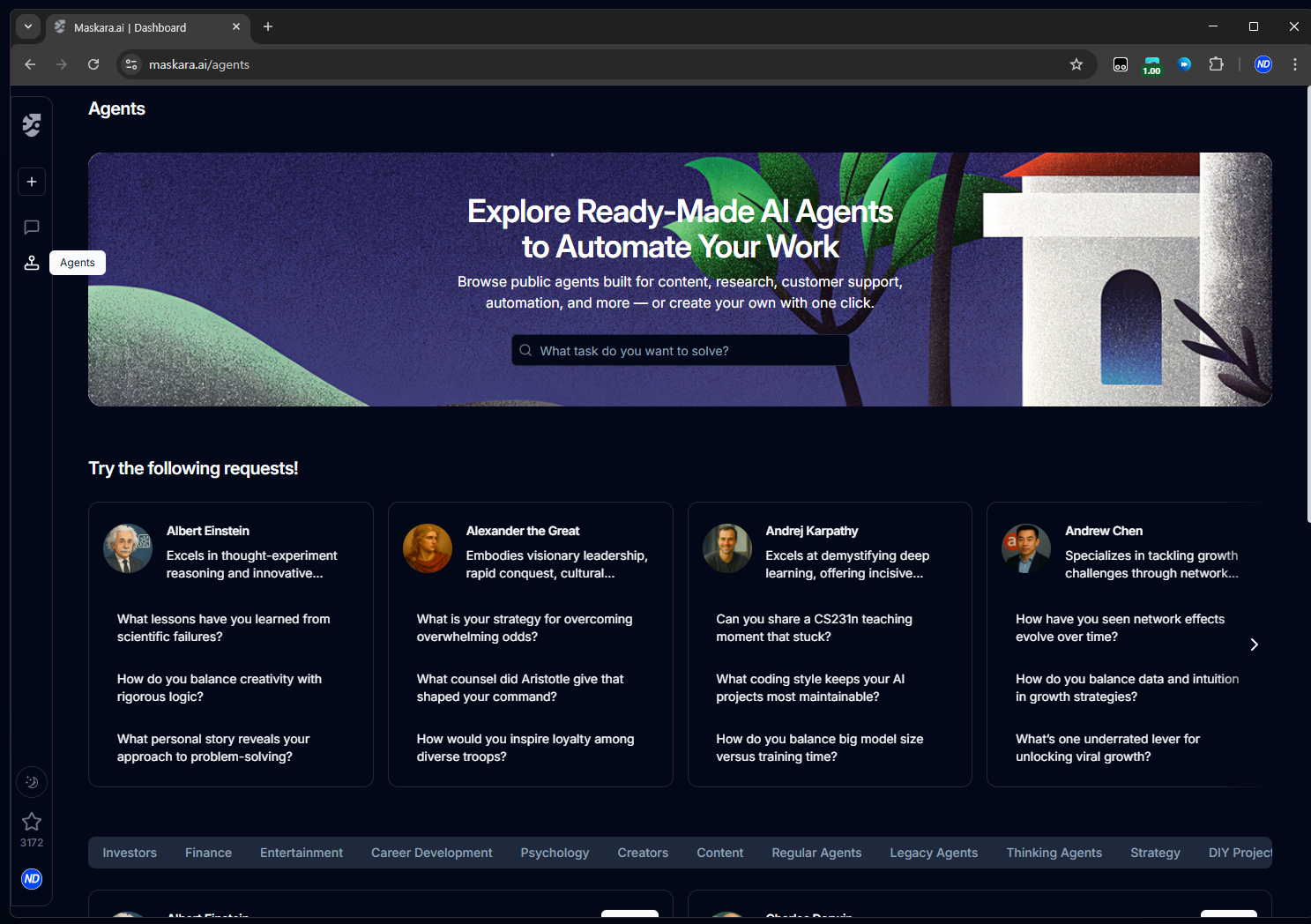View site information icon in address bar
The image size is (1311, 924).
131,64
